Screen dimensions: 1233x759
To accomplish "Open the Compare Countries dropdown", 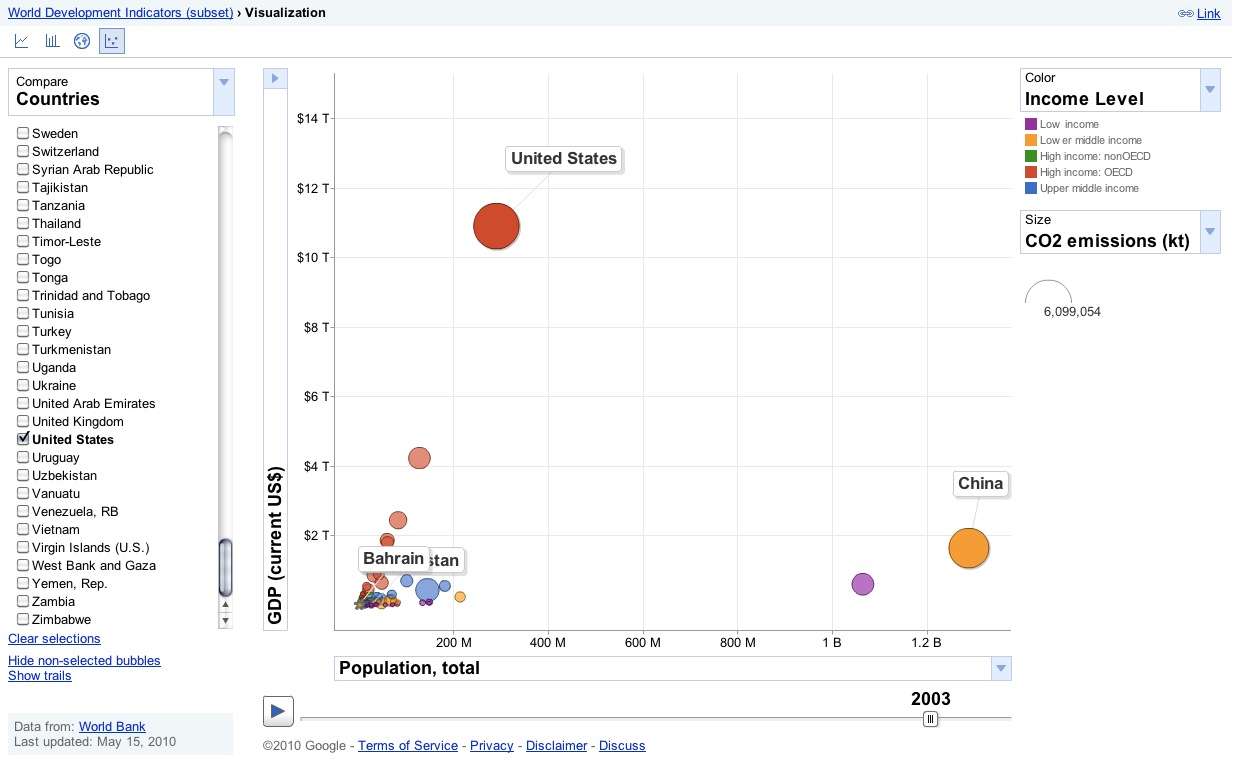I will pos(224,91).
